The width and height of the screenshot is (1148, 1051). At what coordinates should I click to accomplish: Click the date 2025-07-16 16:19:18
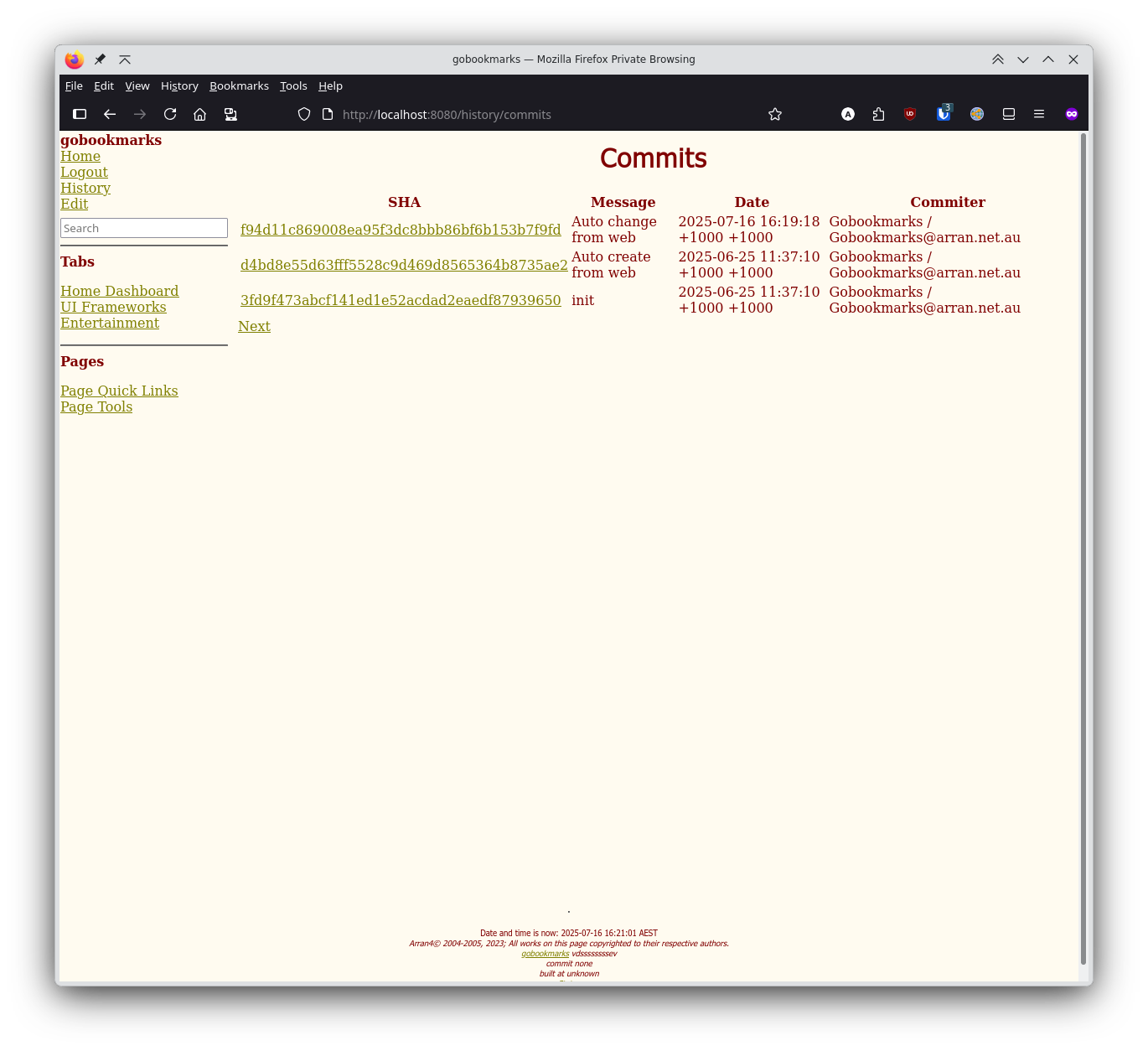[x=749, y=221]
